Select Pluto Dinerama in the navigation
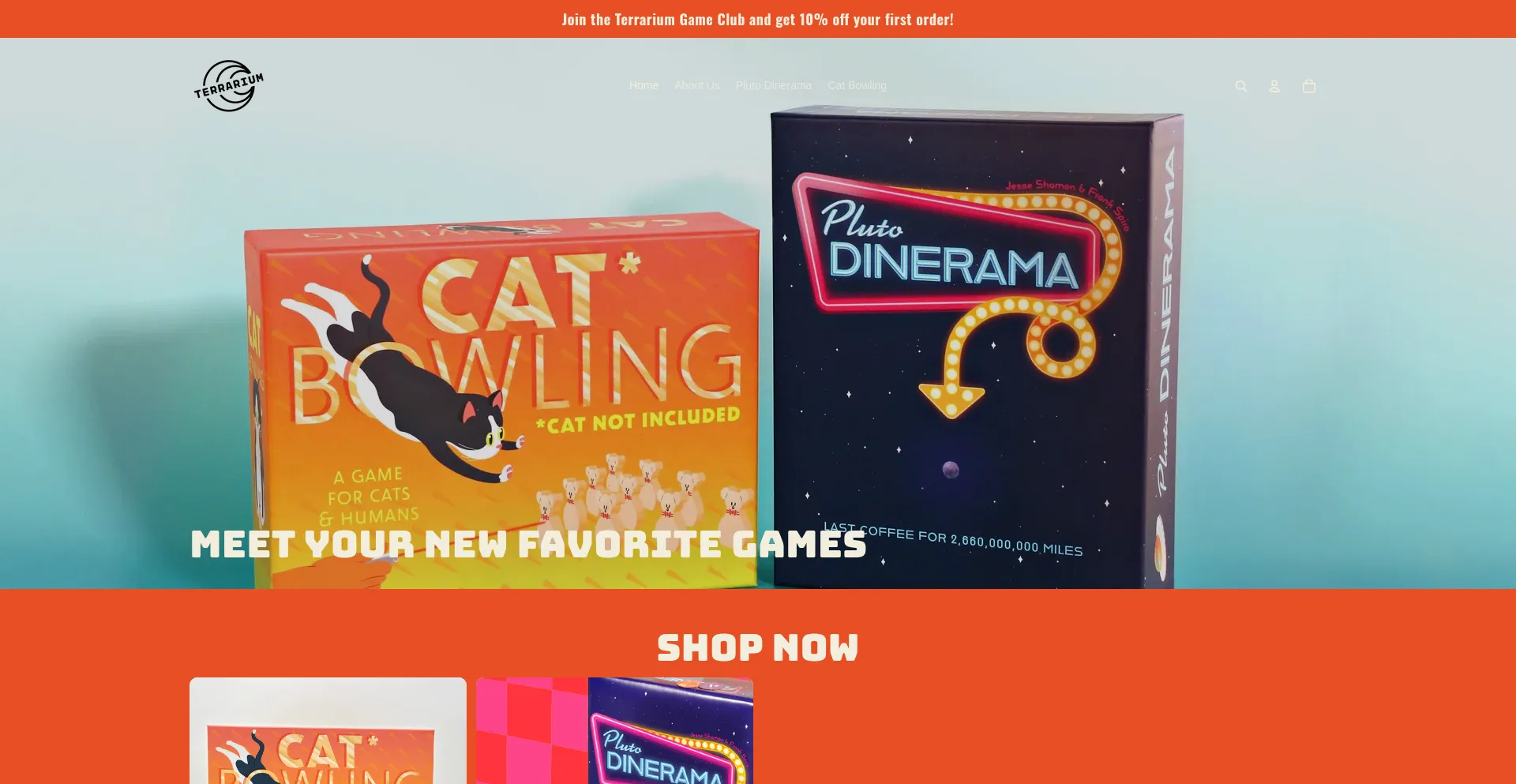Screen dimensions: 1516x784 point(774,85)
